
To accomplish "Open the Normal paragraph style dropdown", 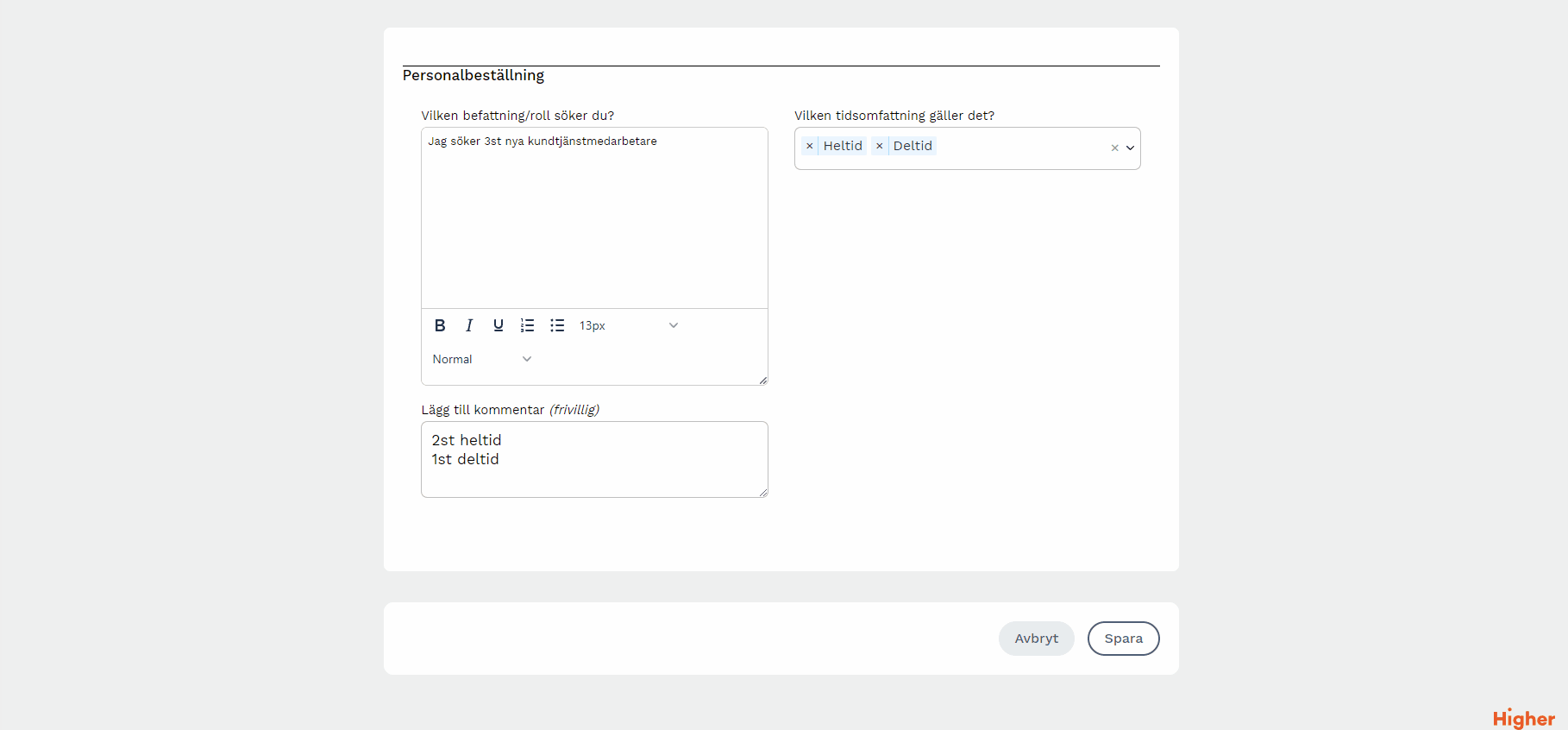I will pos(482,359).
